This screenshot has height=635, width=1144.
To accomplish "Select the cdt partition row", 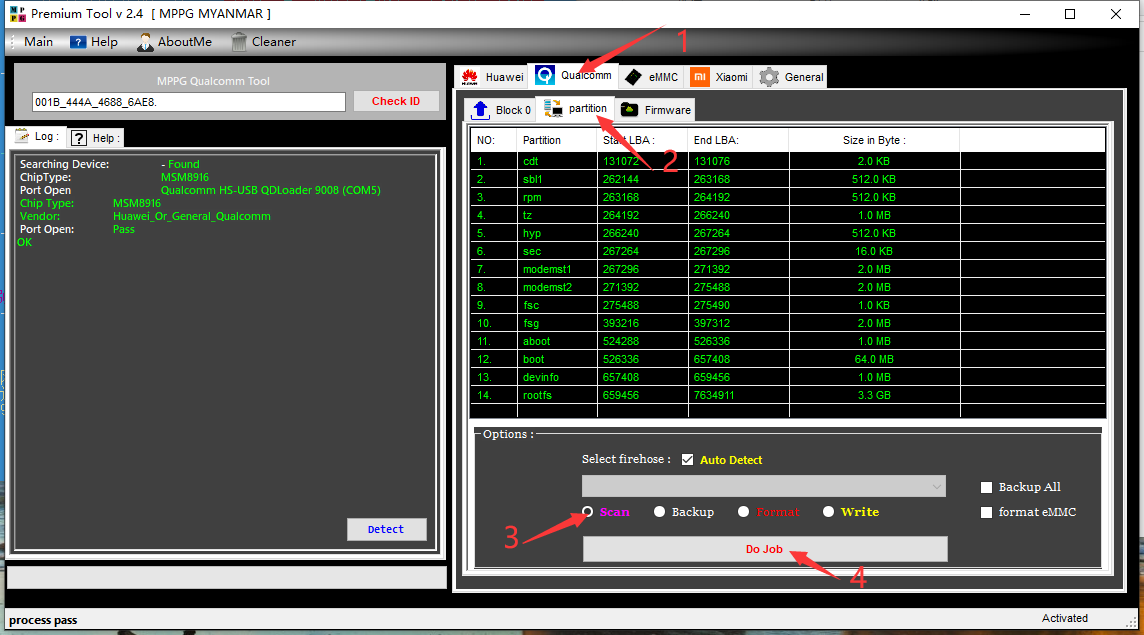I will click(788, 161).
